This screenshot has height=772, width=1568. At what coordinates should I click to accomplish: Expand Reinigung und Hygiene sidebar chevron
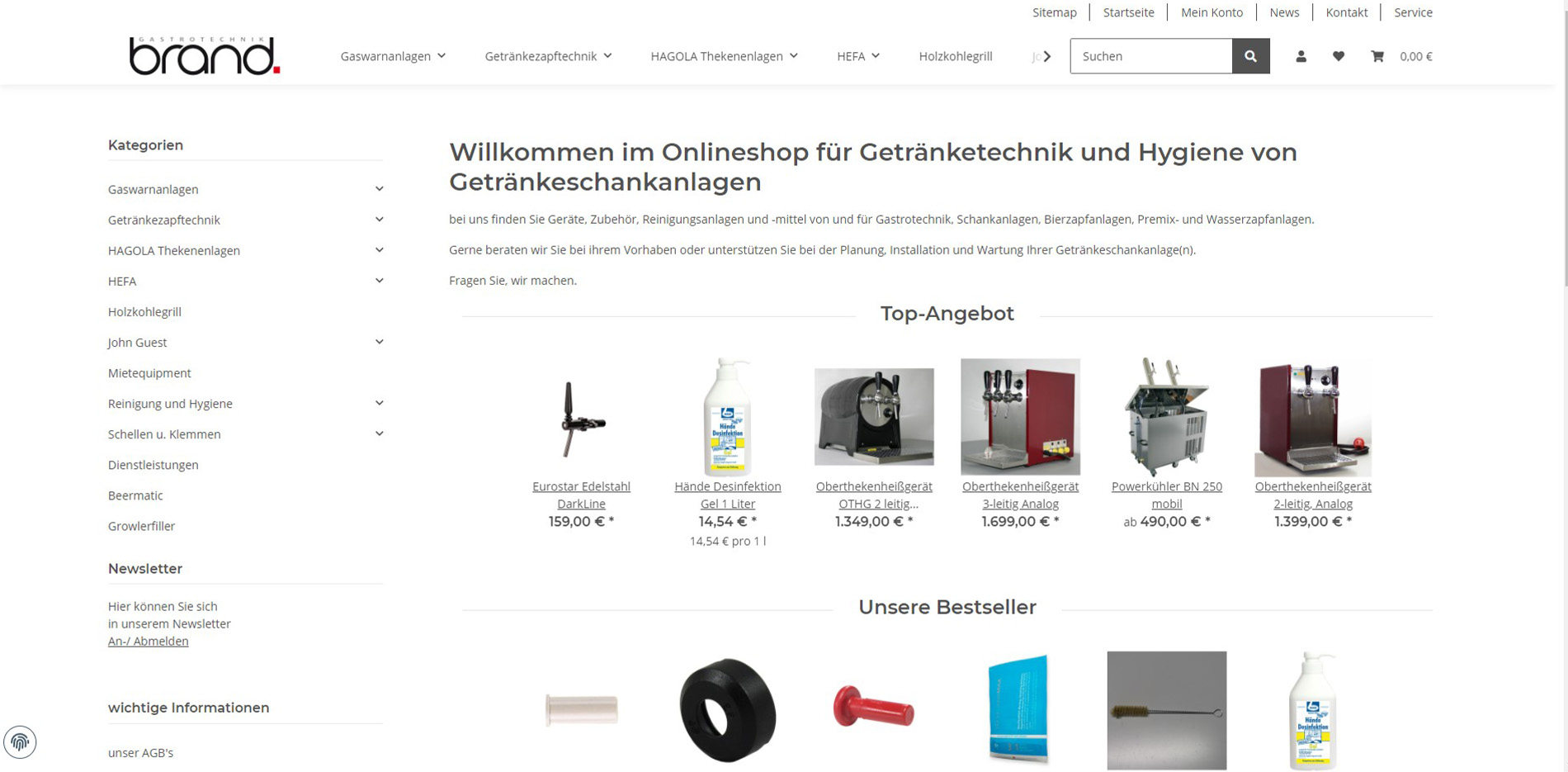[x=379, y=403]
